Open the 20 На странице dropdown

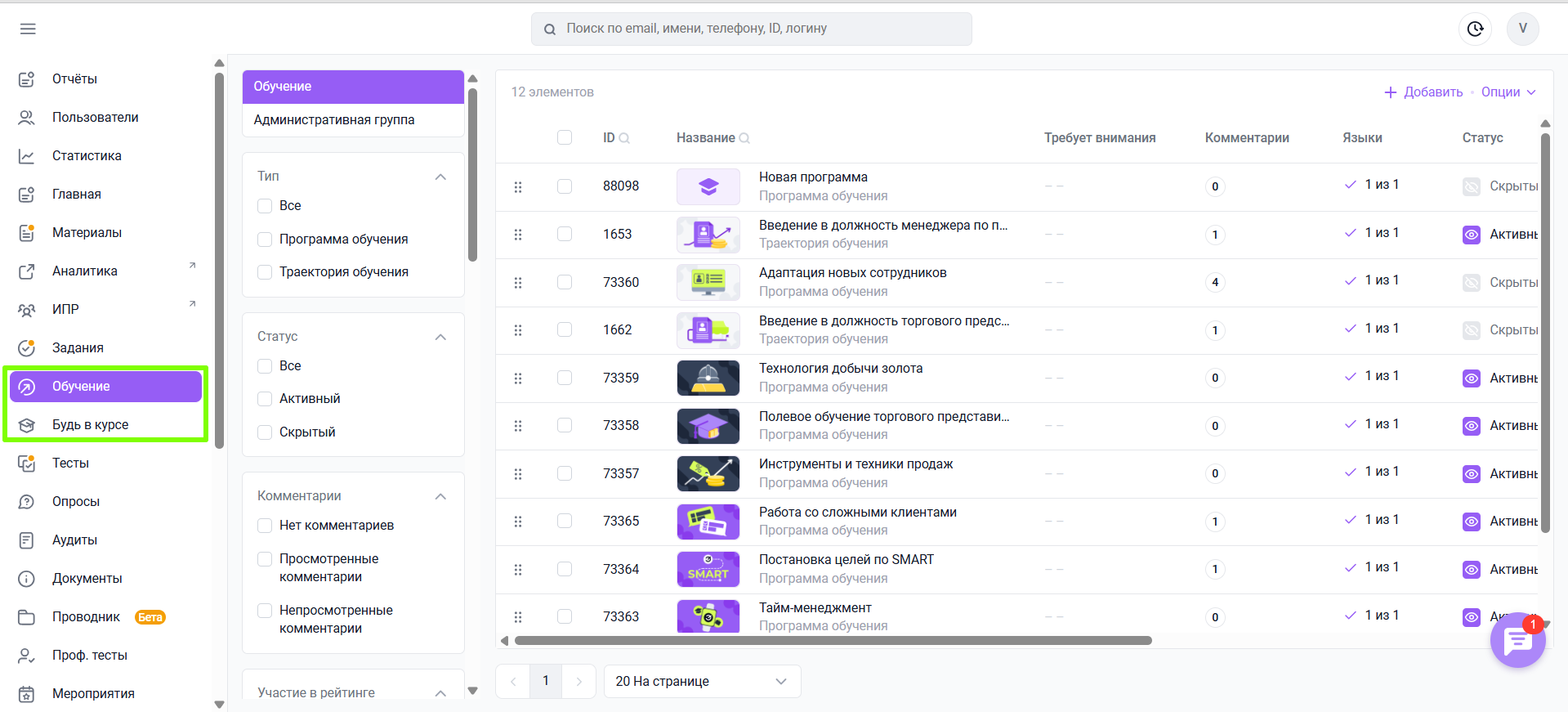[x=702, y=682]
